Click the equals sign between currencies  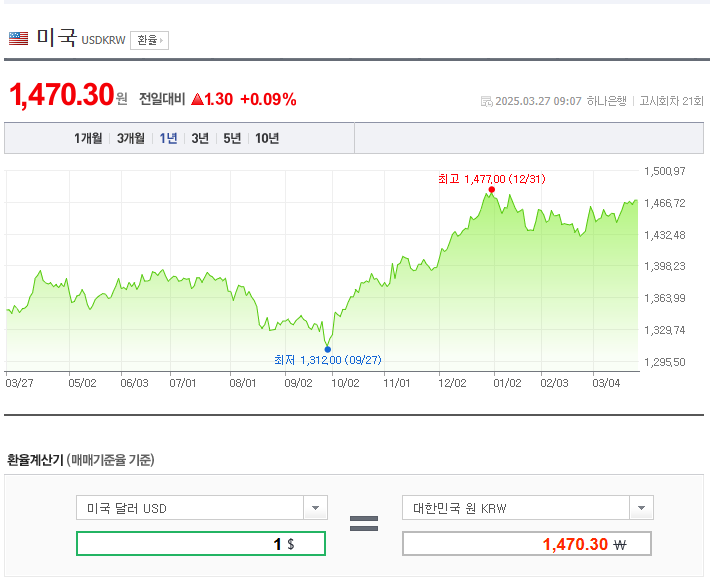tap(364, 523)
